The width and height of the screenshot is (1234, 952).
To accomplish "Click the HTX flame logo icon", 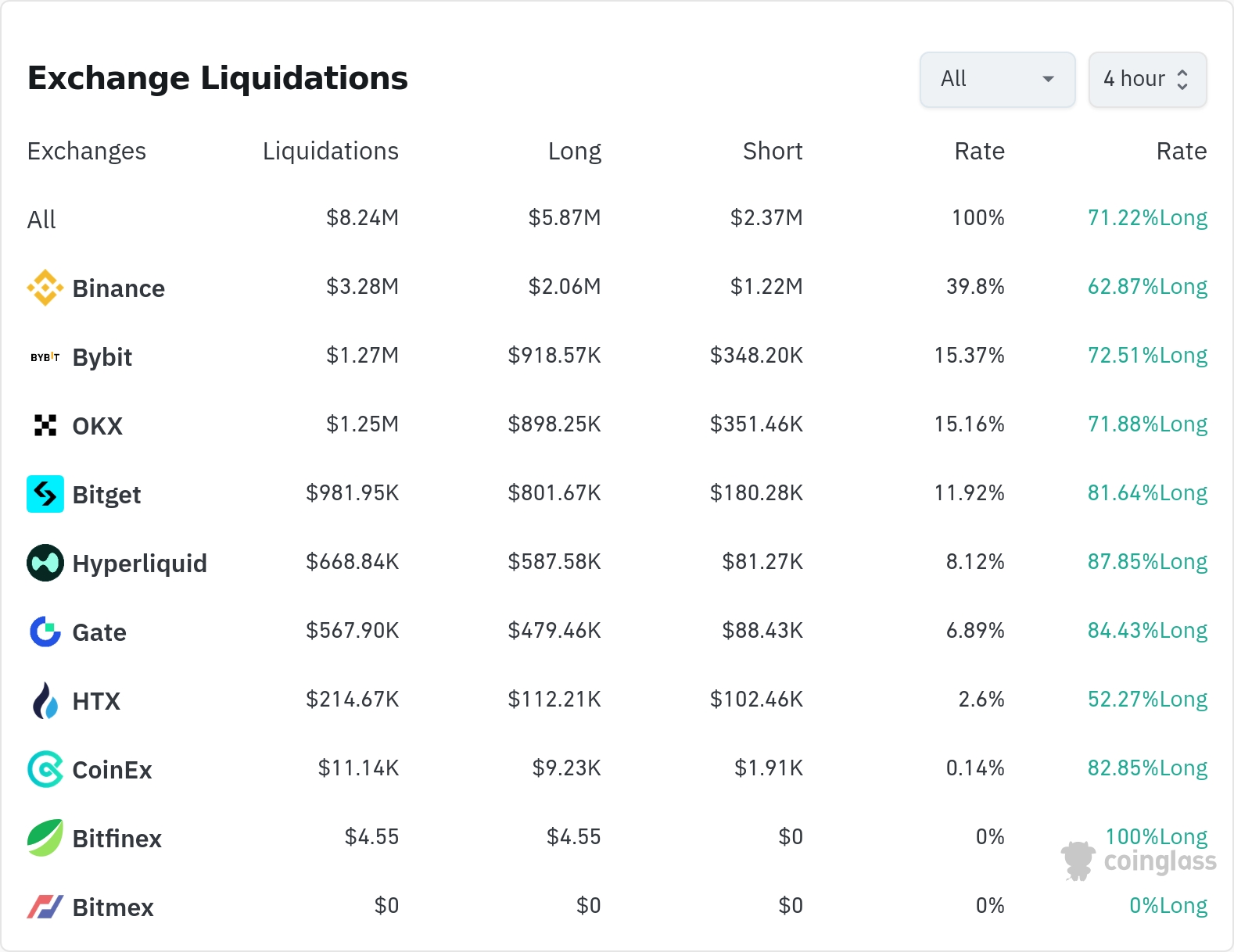I will 45,700.
